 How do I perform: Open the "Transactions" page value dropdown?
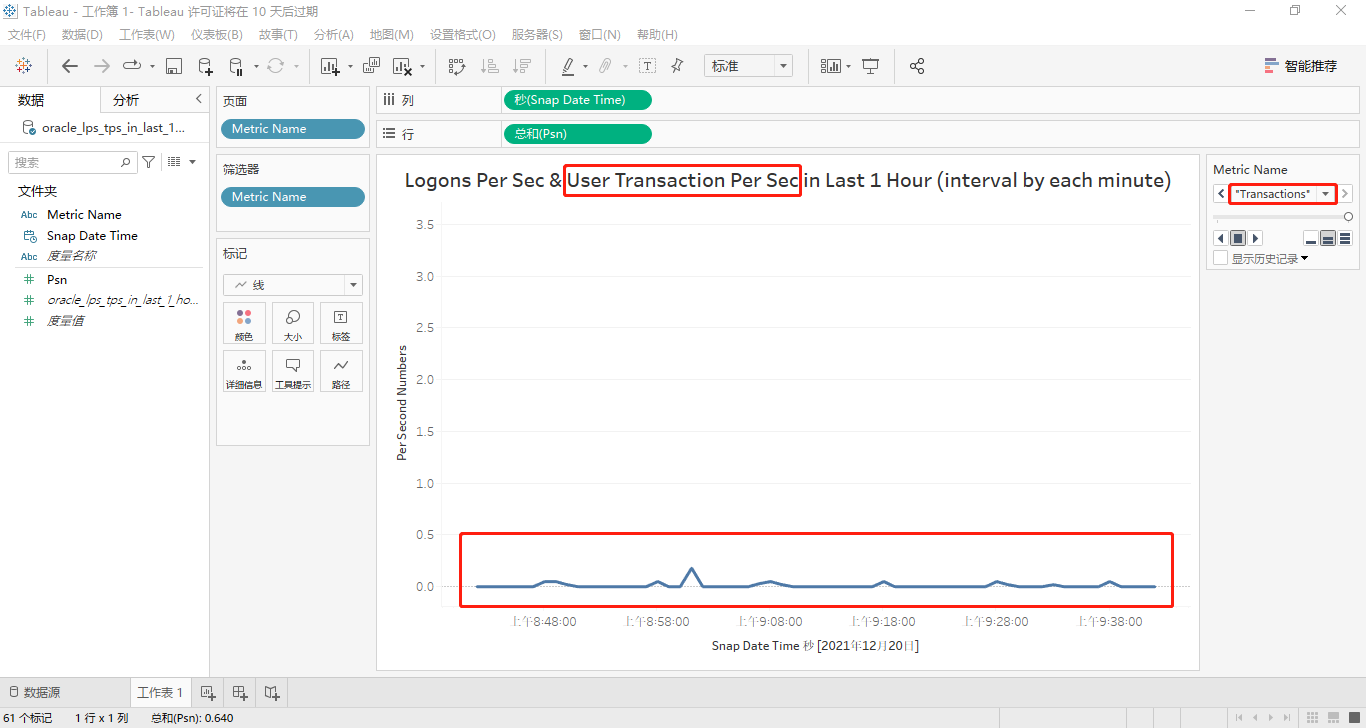point(1325,194)
